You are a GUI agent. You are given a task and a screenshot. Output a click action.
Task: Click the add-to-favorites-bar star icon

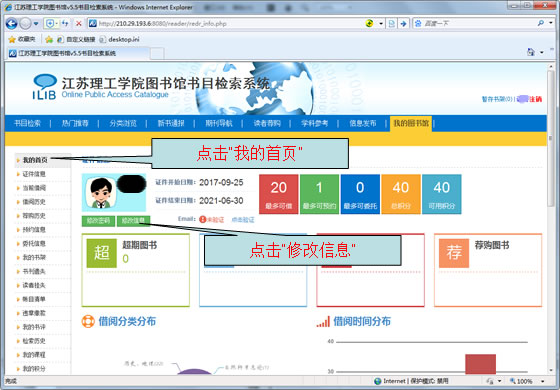[49, 39]
